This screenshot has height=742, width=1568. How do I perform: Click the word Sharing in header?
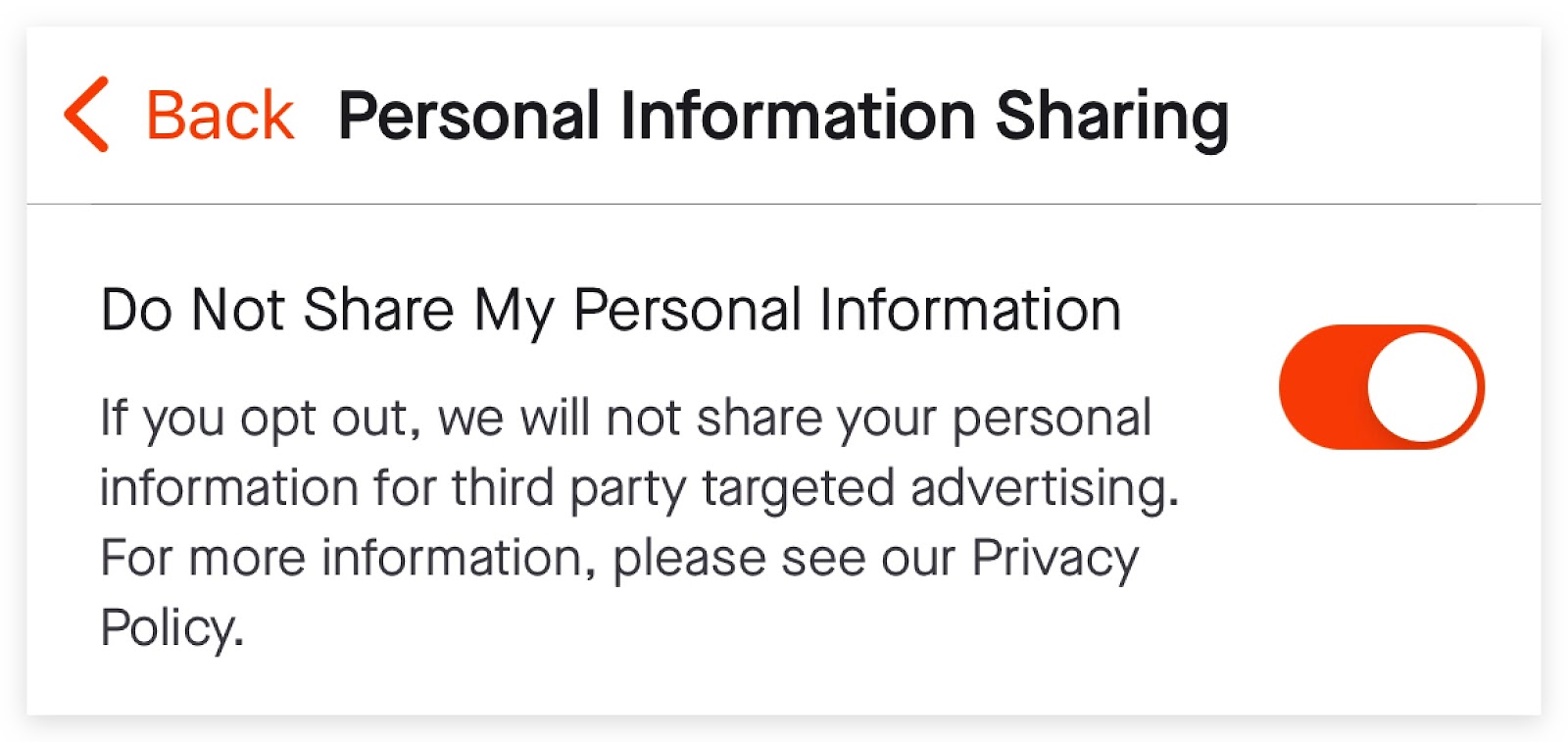pos(1112,118)
